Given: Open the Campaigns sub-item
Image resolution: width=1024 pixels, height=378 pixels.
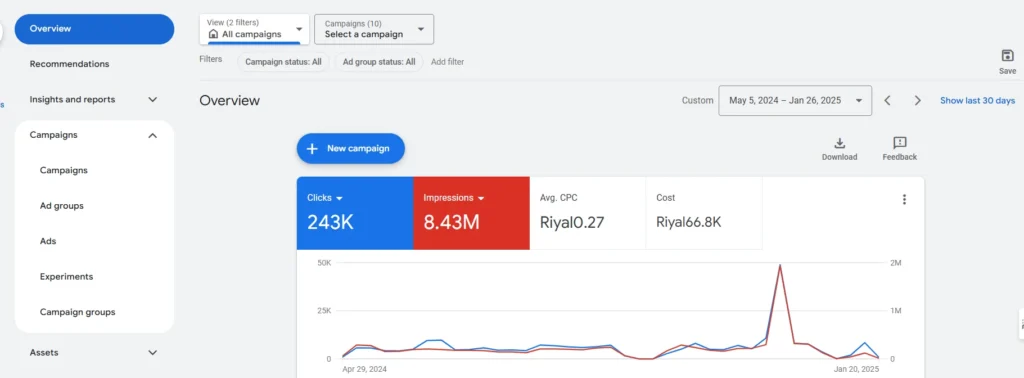Looking at the screenshot, I should pos(63,170).
